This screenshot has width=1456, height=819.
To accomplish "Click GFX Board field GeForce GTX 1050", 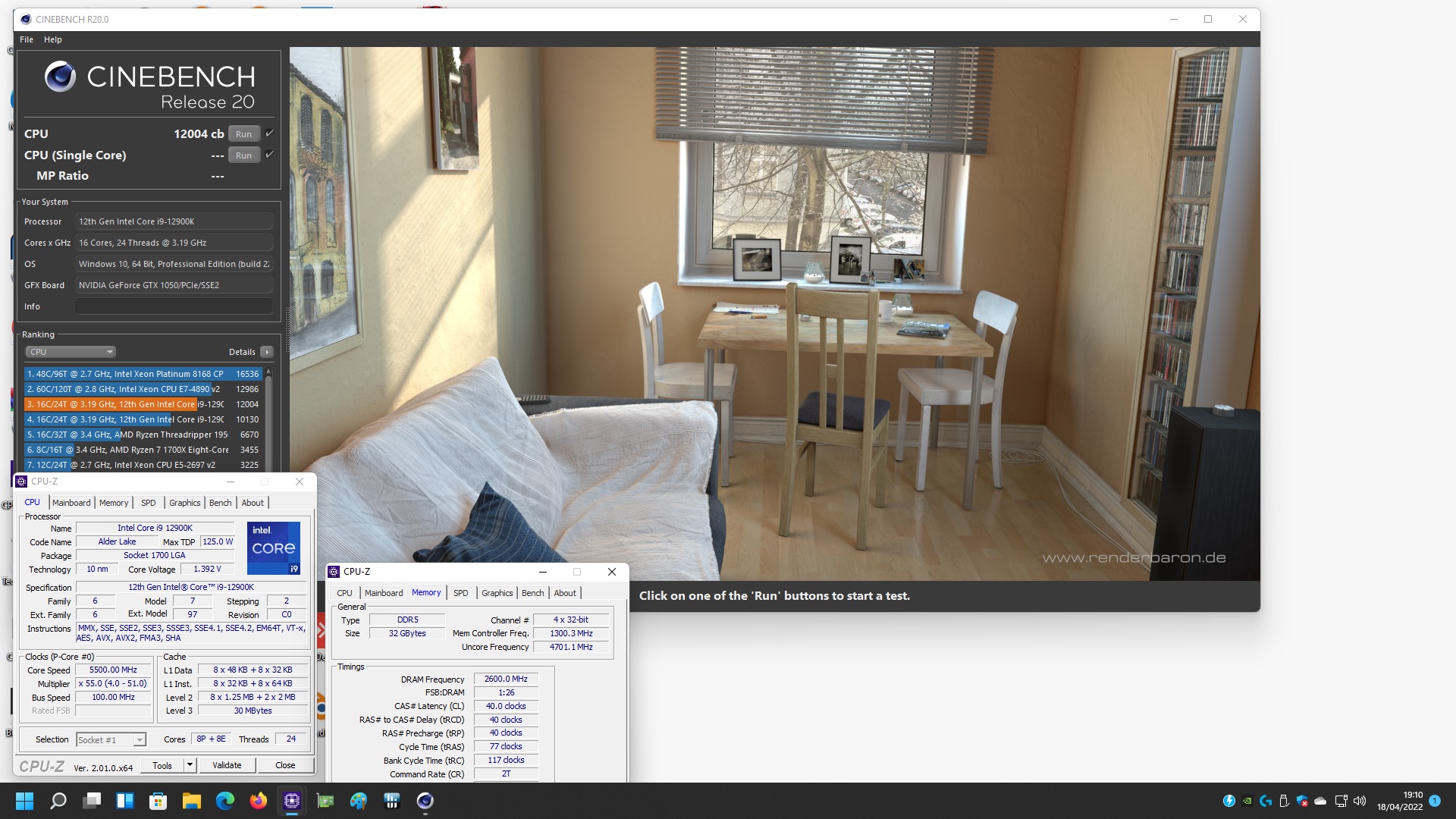I will pyautogui.click(x=174, y=285).
